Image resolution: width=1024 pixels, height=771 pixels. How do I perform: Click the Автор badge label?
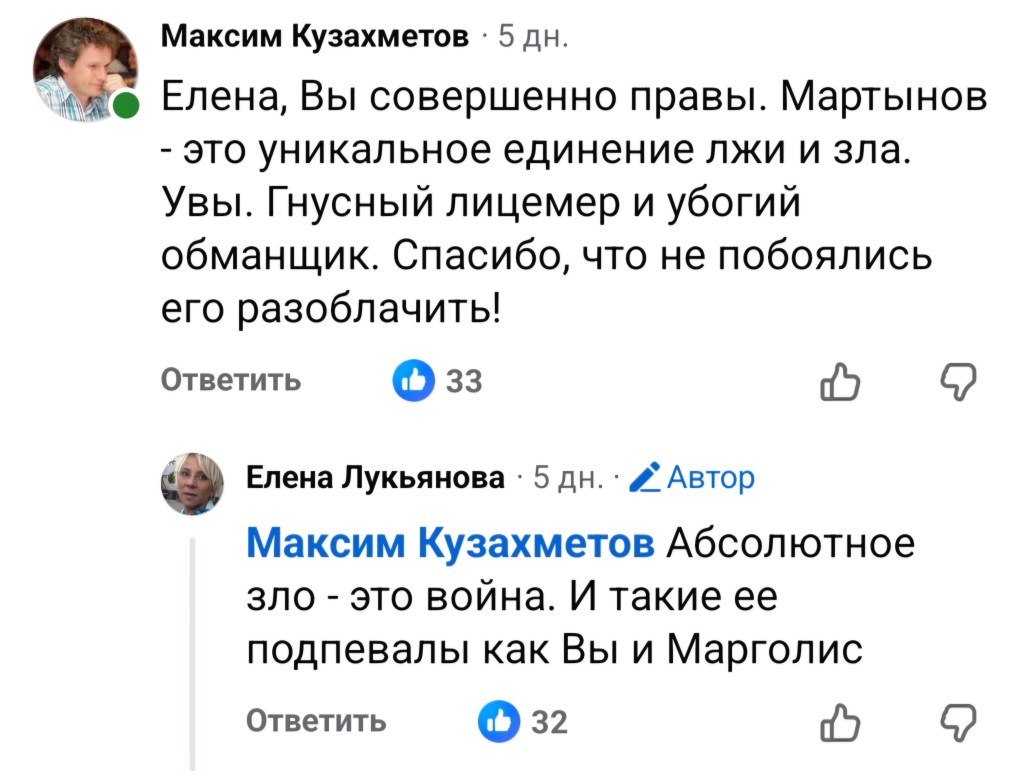[710, 478]
